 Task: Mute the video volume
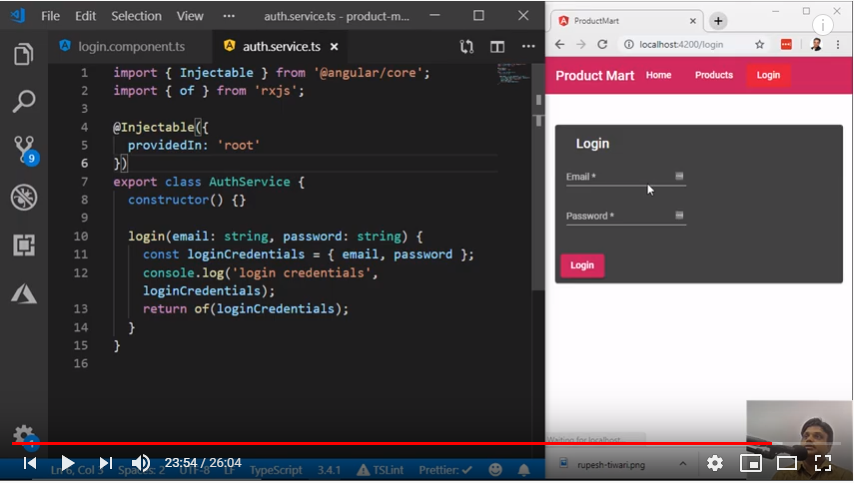[x=141, y=463]
